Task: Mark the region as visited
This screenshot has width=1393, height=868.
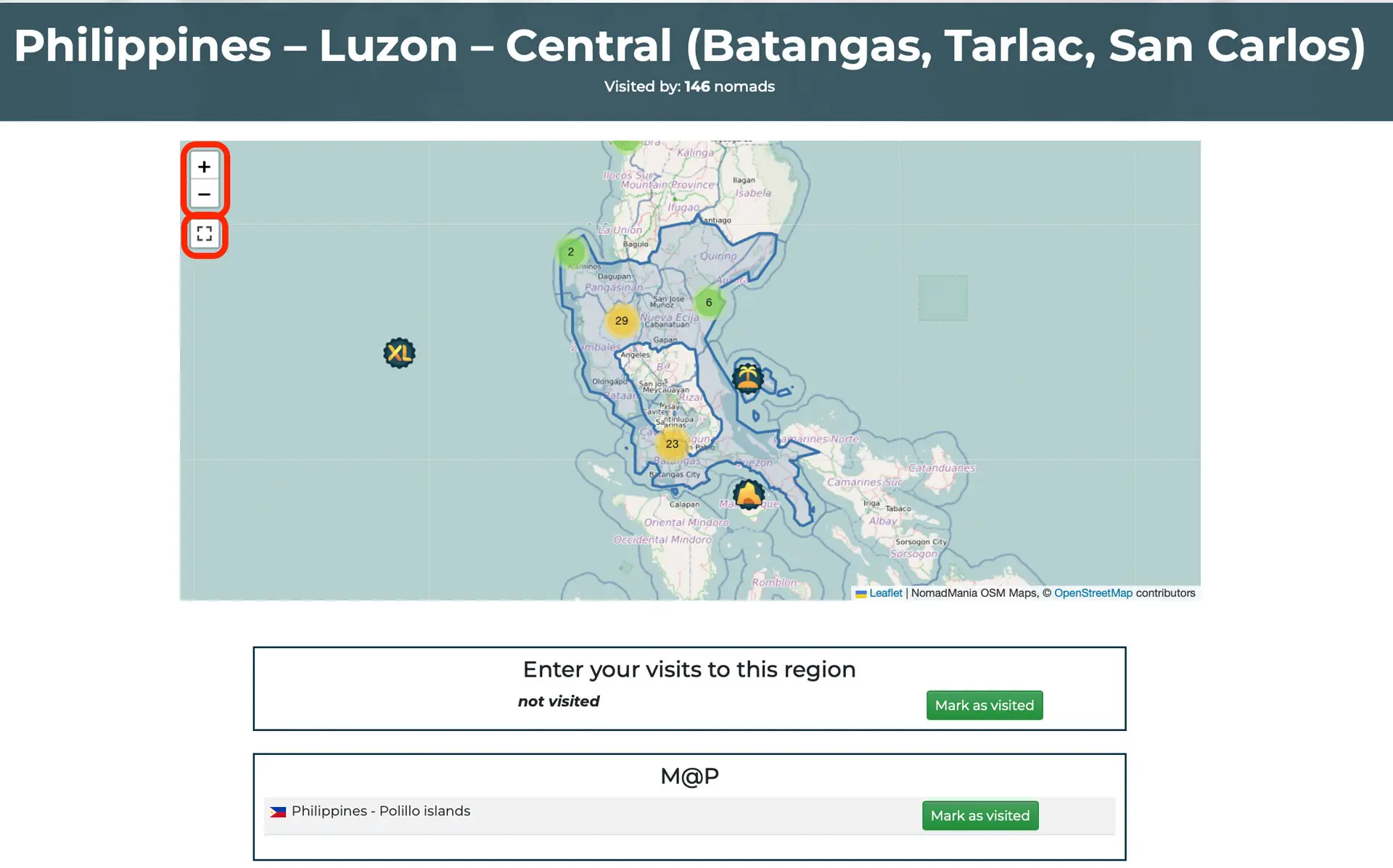Action: click(984, 705)
